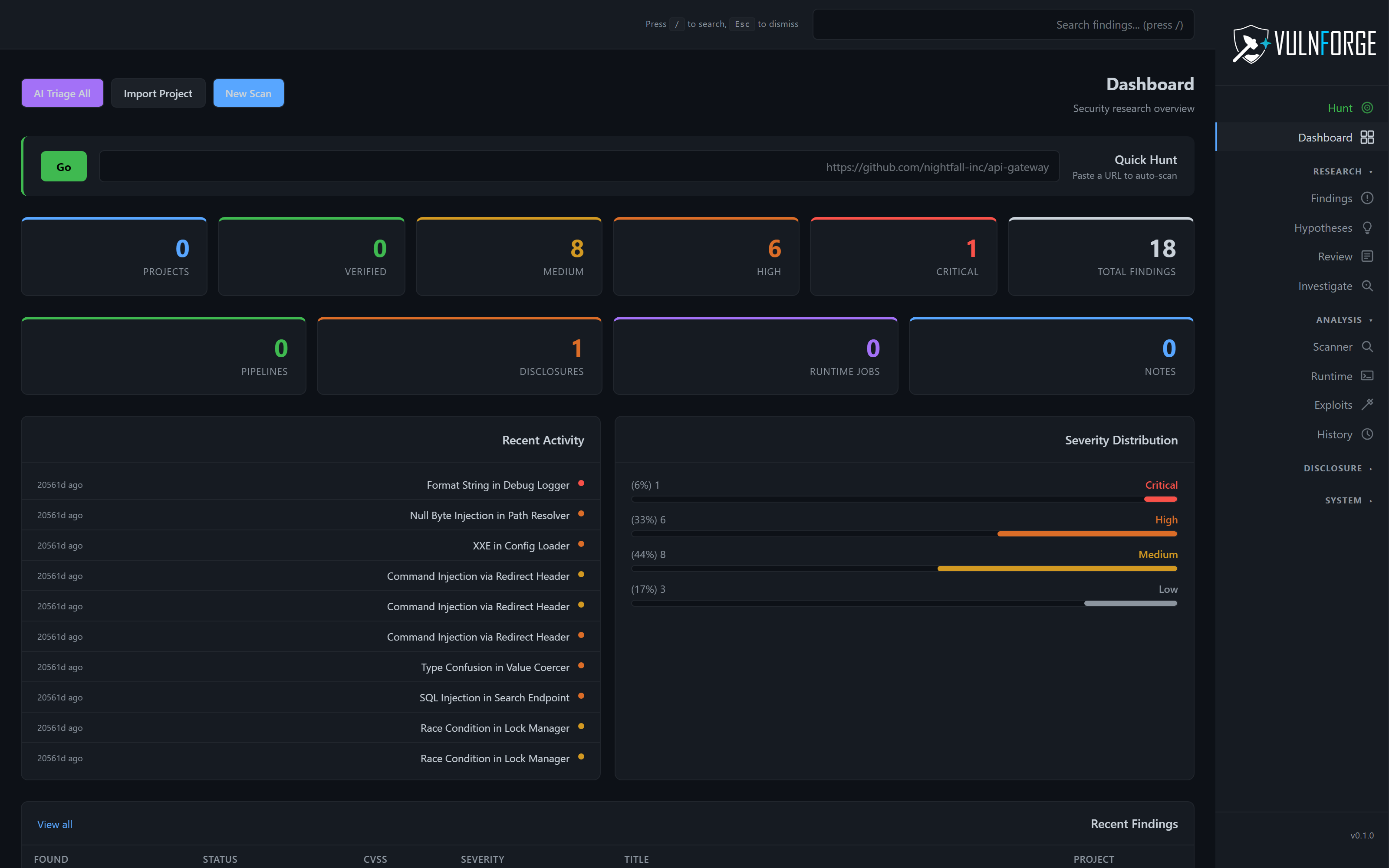Viewport: 1389px width, 868px height.
Task: Click the AI Triage All button
Action: pyautogui.click(x=62, y=92)
